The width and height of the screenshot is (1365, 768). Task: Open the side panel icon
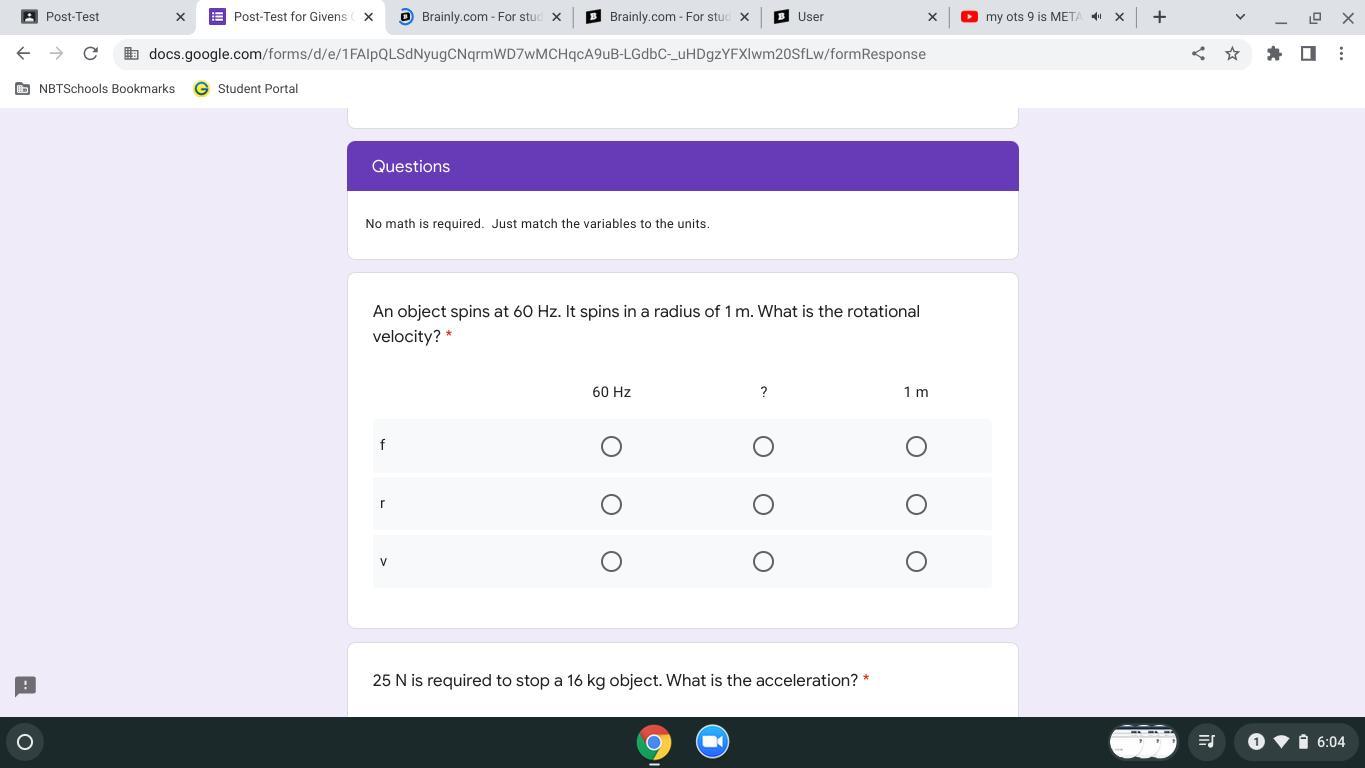[1308, 54]
